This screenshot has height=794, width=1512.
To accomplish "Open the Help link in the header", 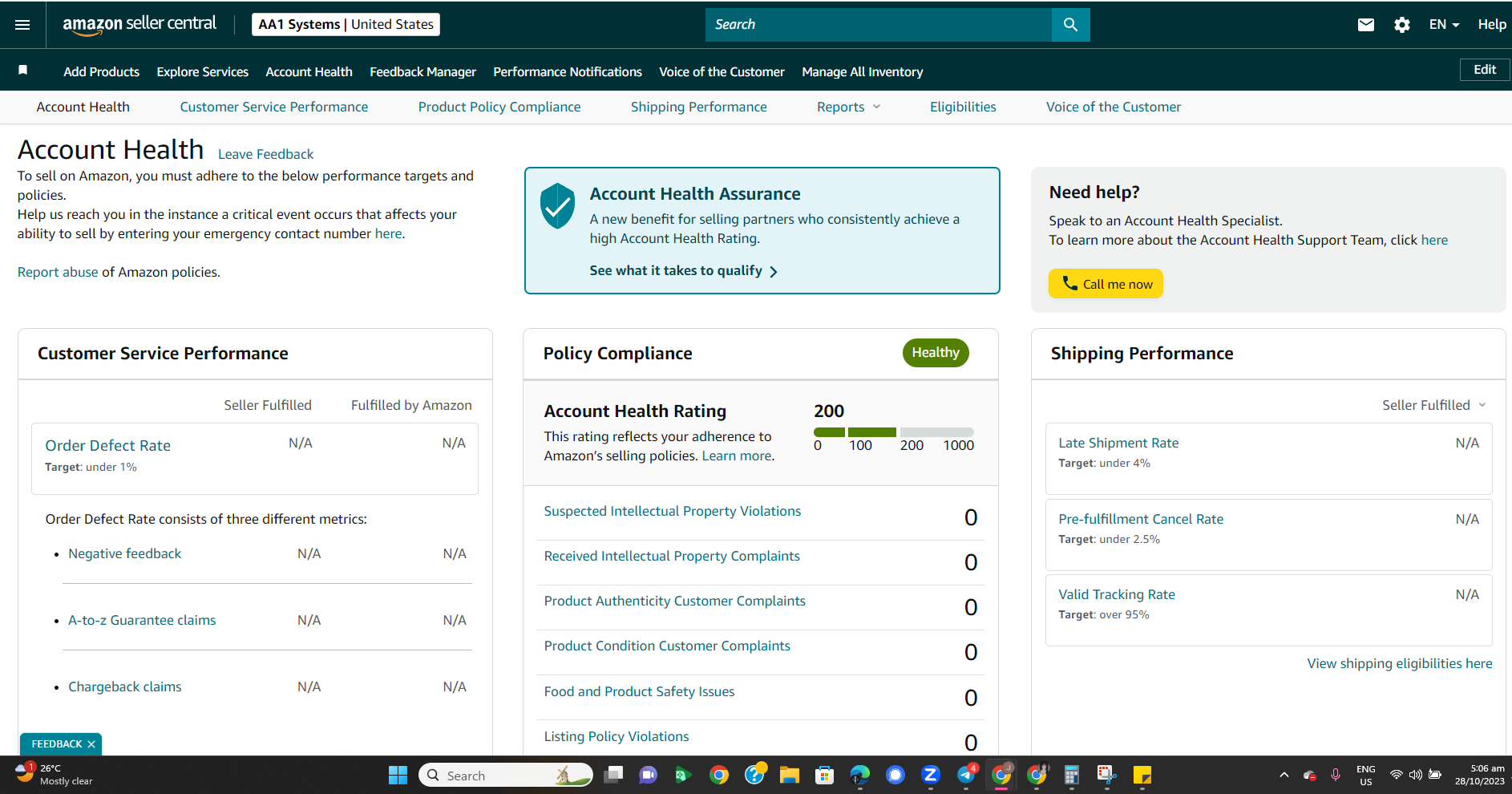I will [1492, 25].
